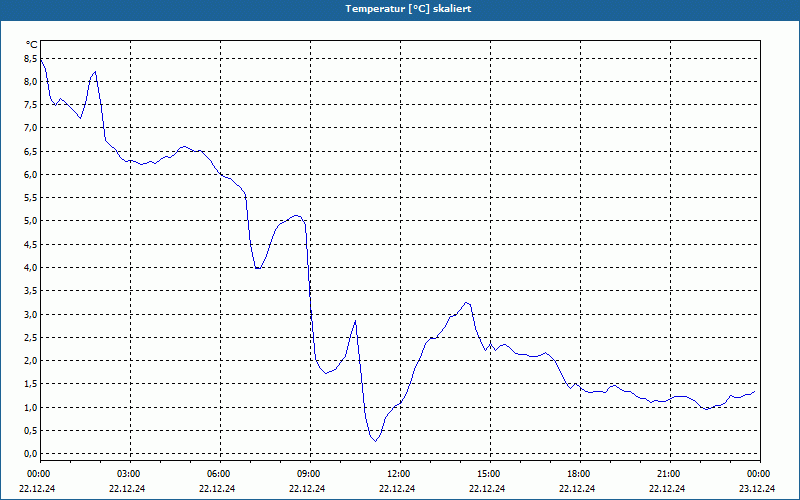The width and height of the screenshot is (800, 500).
Task: Pick the 5,0 y-axis tick label
Action: tap(31, 221)
